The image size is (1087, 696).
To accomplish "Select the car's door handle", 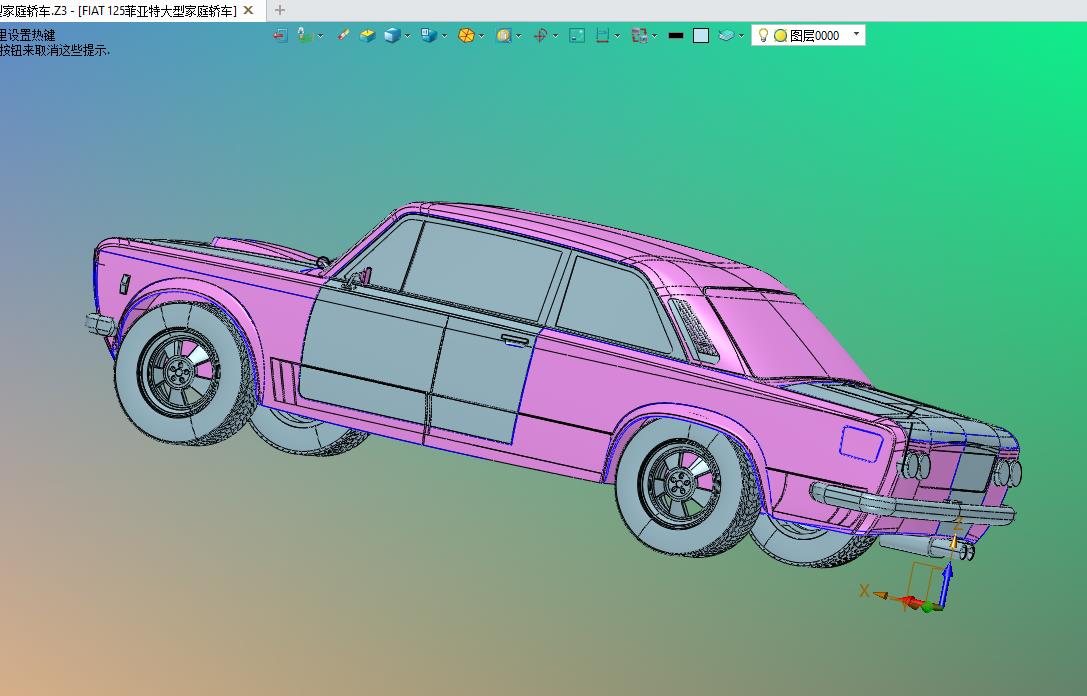I will click(515, 340).
